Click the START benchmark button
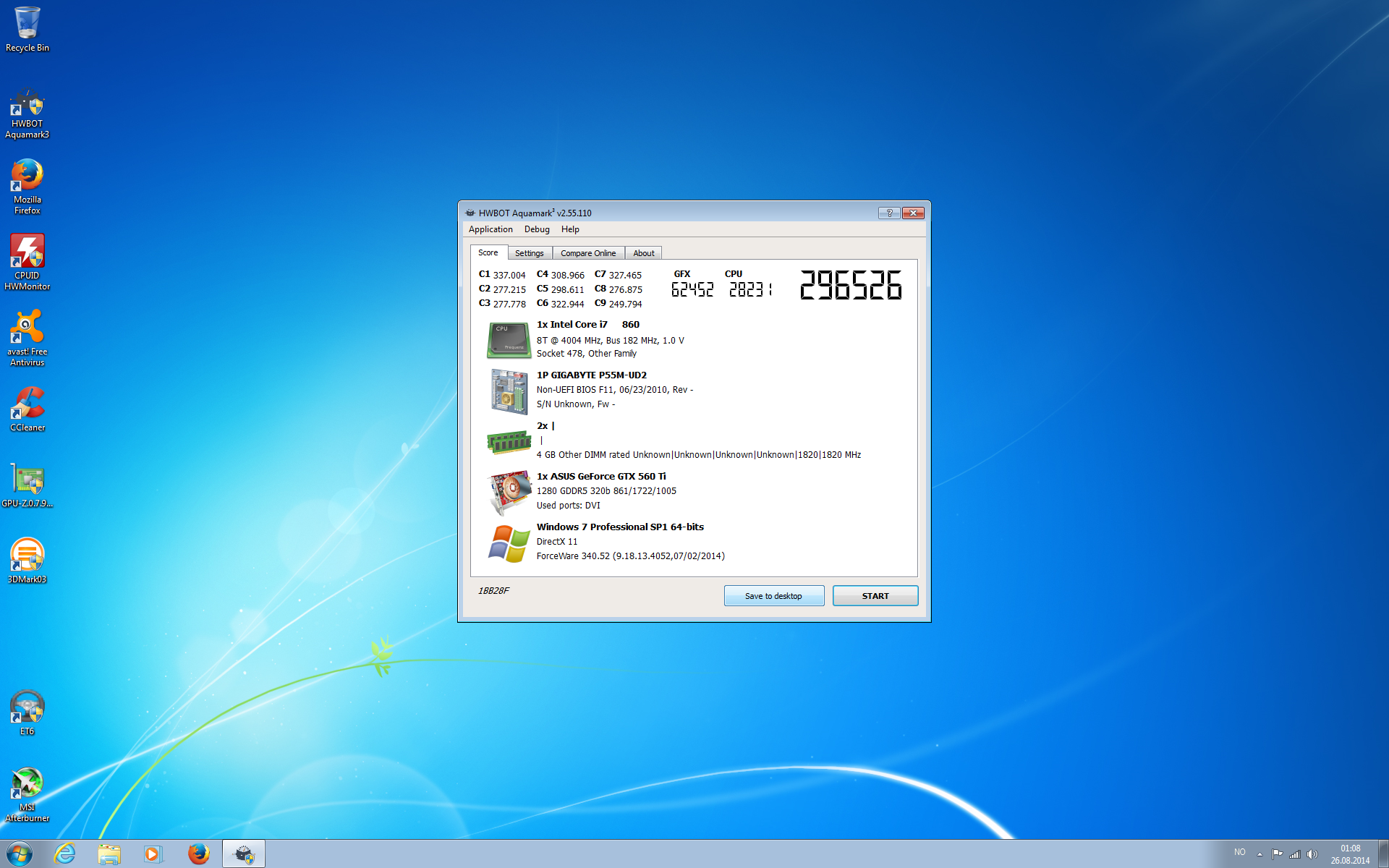1389x868 pixels. [x=875, y=596]
